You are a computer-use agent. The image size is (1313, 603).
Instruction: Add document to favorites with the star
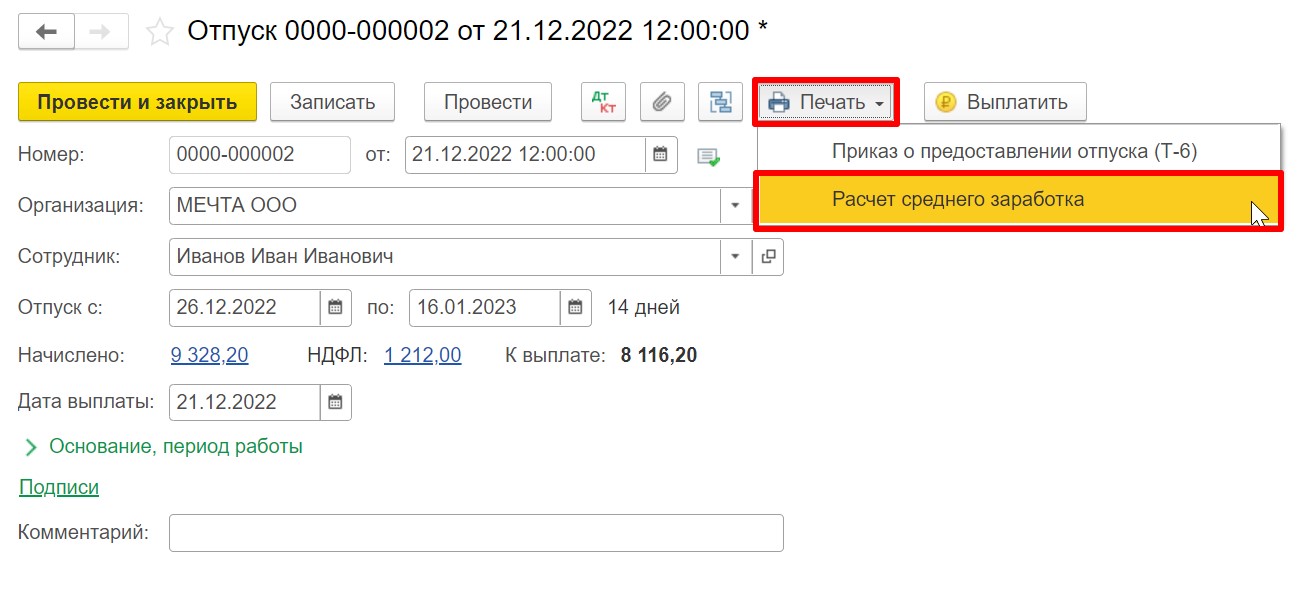point(159,32)
